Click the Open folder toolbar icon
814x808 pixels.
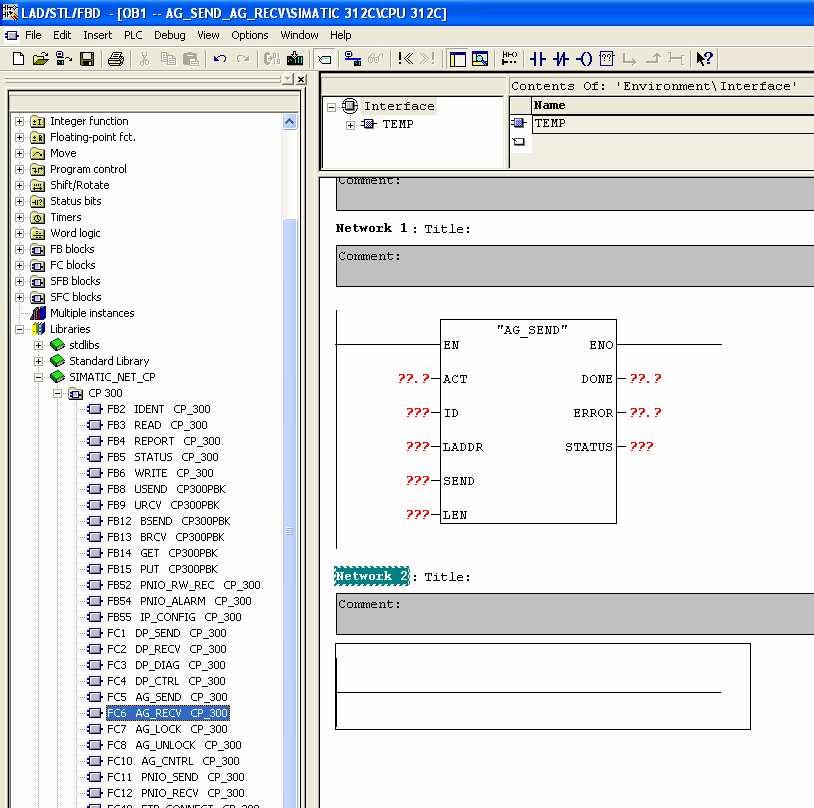point(40,59)
